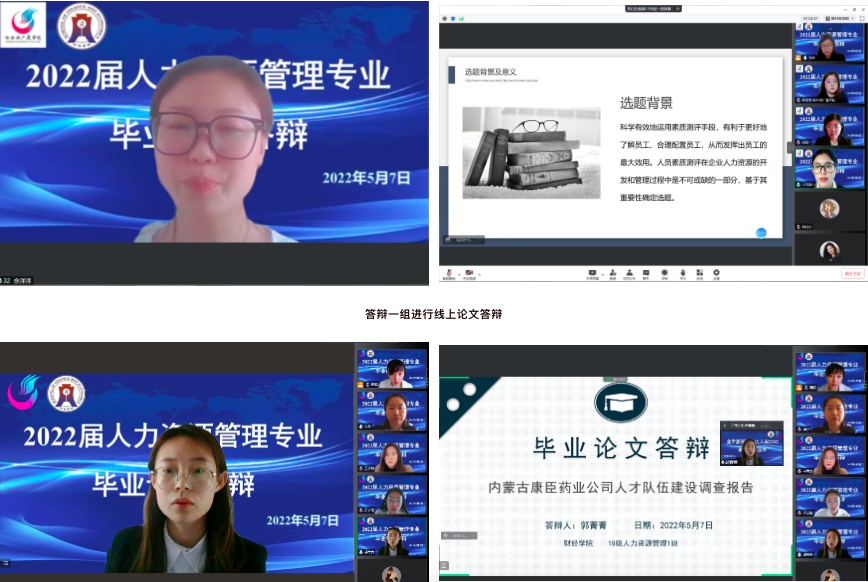Viewport: 868px width, 582px height.
Task: Open audio options arrow beside the microphone icon
Action: pos(459,274)
